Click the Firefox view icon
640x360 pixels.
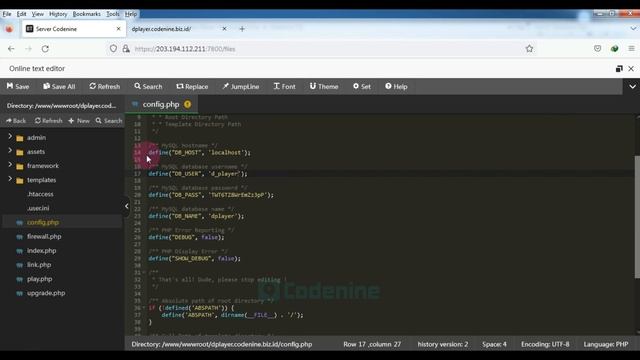pos(9,29)
